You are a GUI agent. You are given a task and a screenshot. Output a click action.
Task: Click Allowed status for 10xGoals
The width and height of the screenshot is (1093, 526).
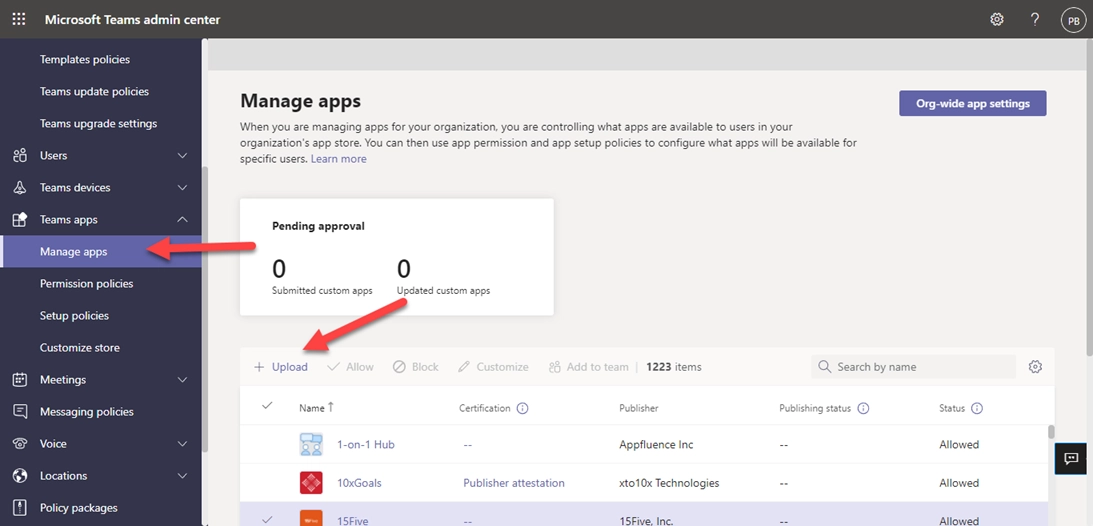(x=959, y=483)
